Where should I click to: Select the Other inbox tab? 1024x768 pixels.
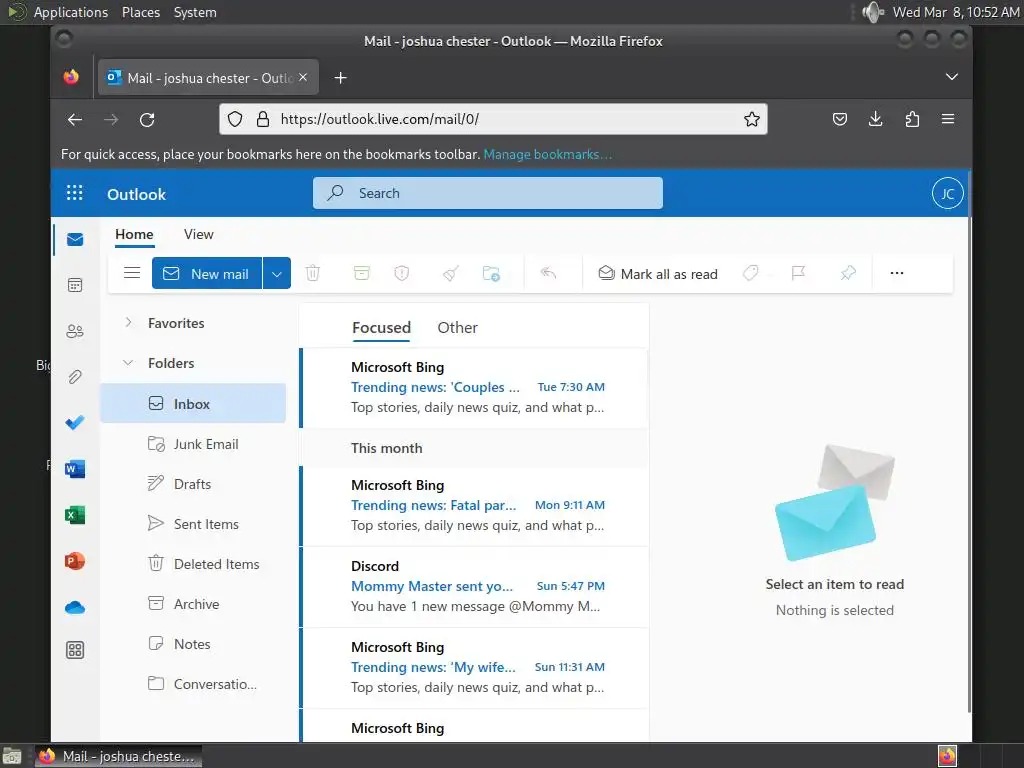[x=457, y=327]
